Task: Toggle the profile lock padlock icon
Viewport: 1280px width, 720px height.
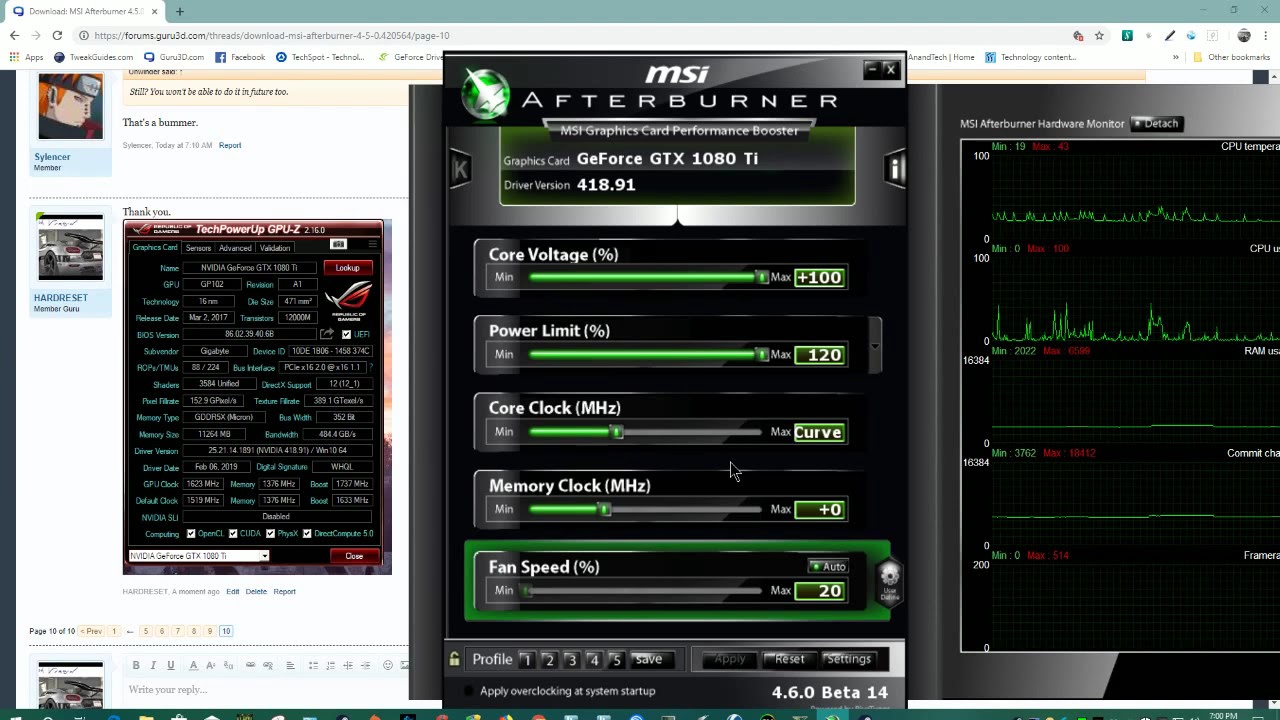Action: tap(454, 659)
